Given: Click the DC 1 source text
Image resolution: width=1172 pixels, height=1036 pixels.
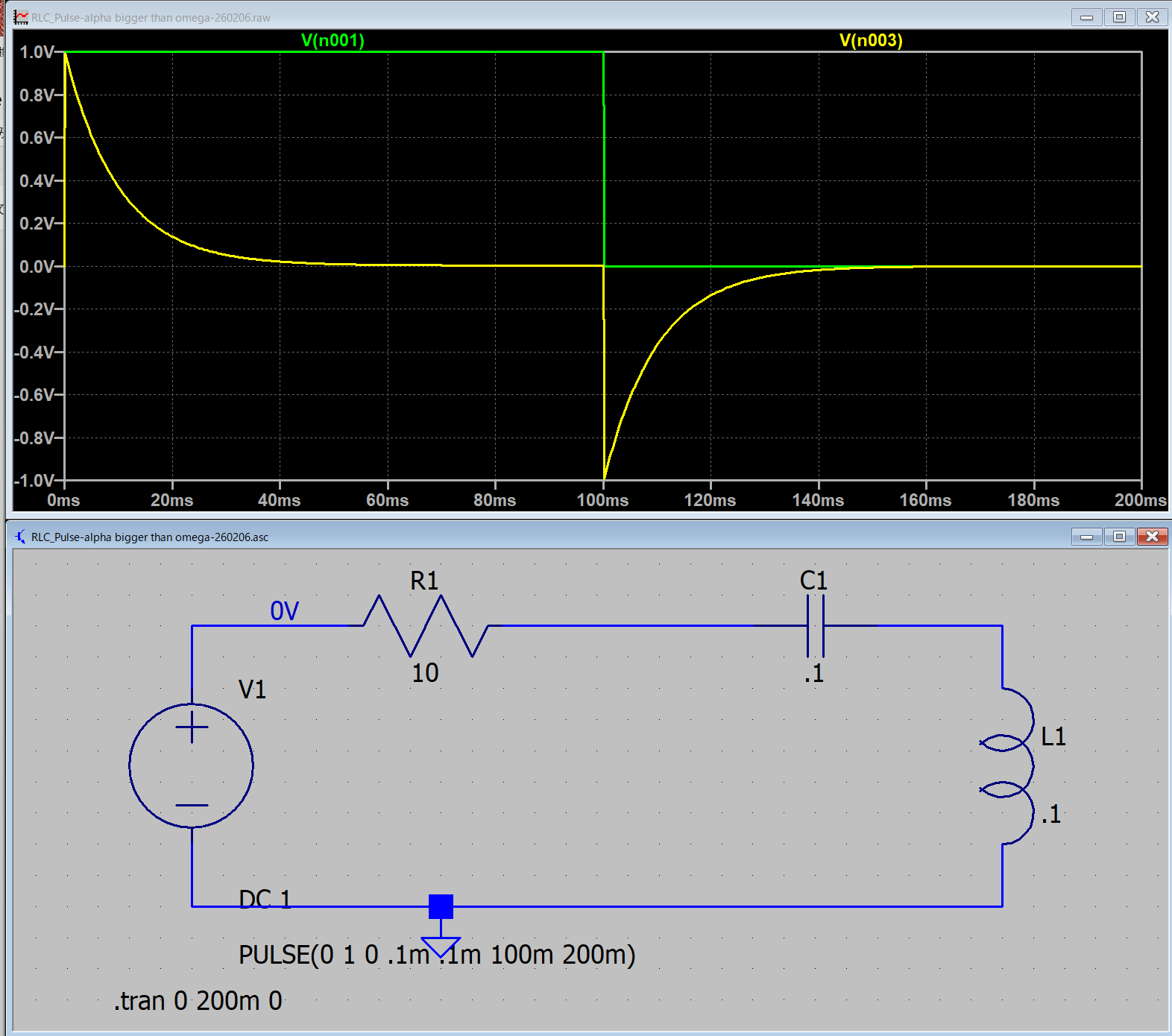Looking at the screenshot, I should point(265,899).
